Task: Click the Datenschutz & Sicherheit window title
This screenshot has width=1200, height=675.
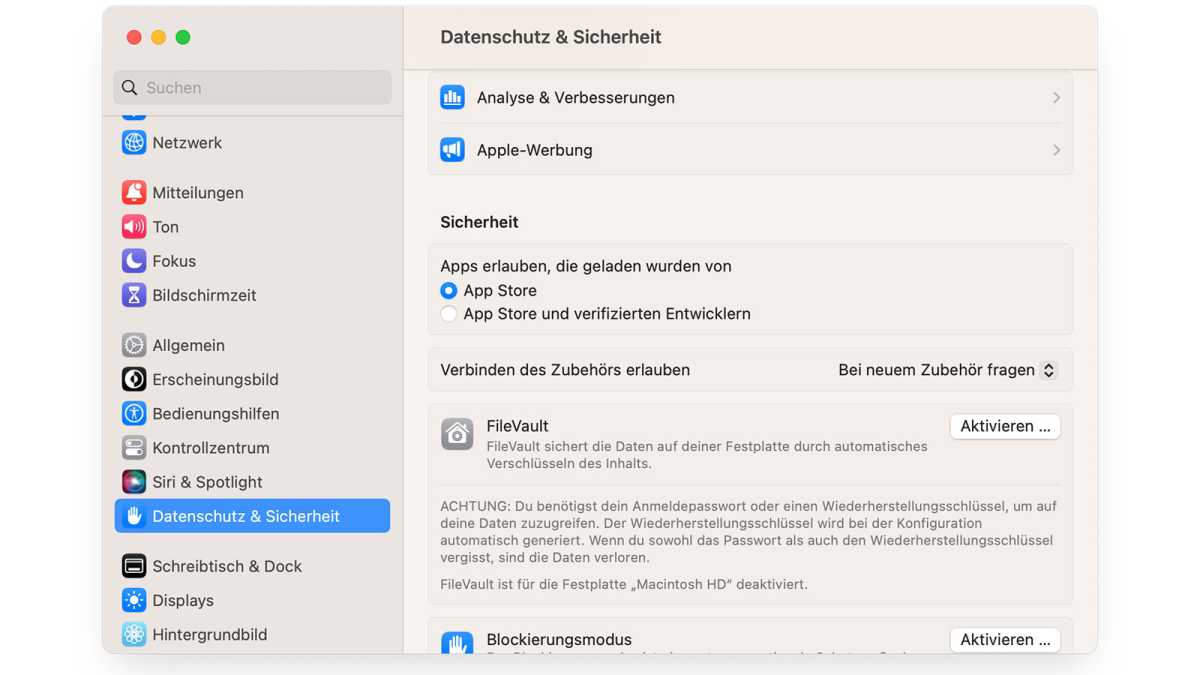Action: (x=551, y=37)
